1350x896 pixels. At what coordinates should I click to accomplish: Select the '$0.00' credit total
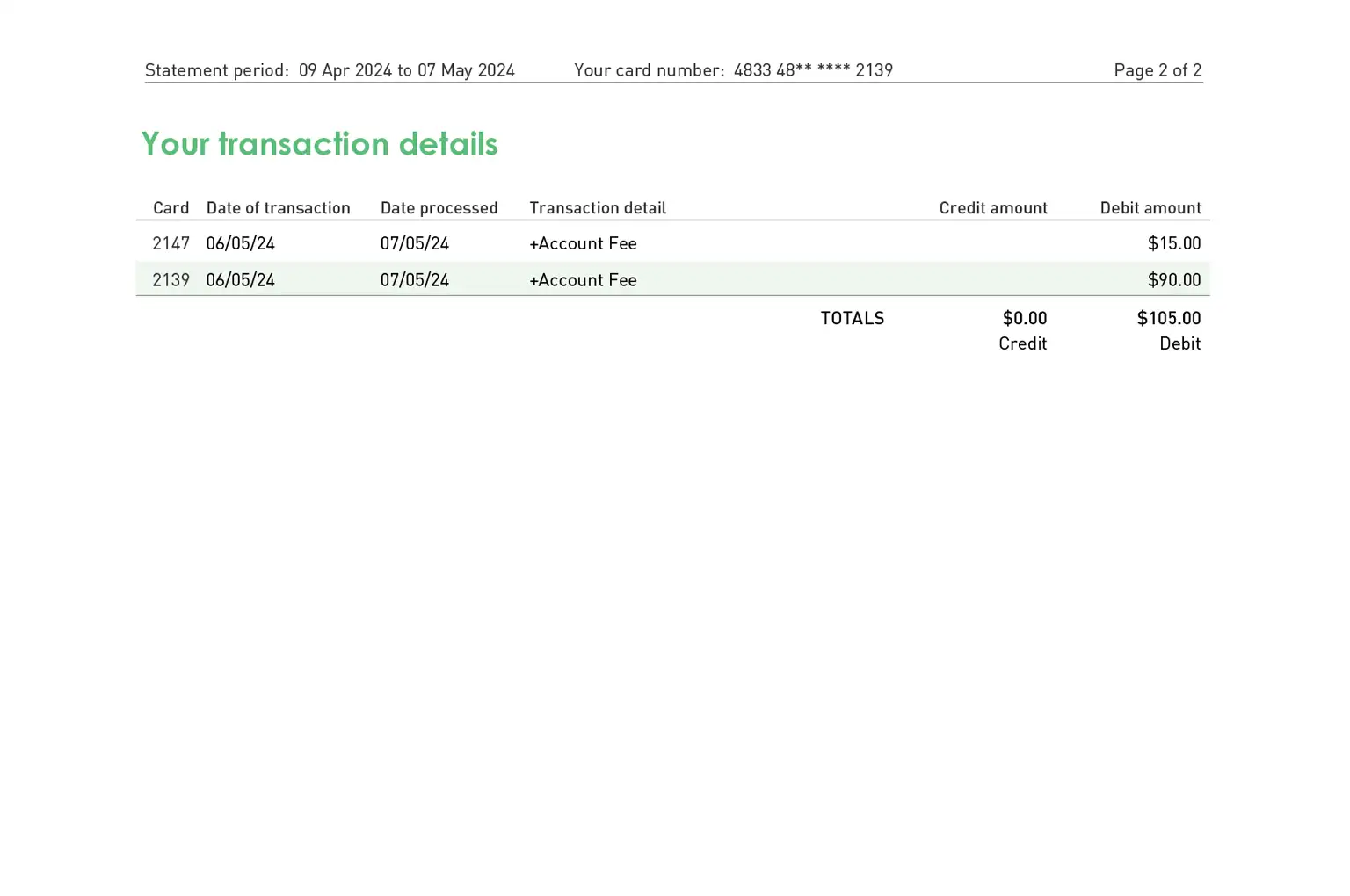point(1025,318)
